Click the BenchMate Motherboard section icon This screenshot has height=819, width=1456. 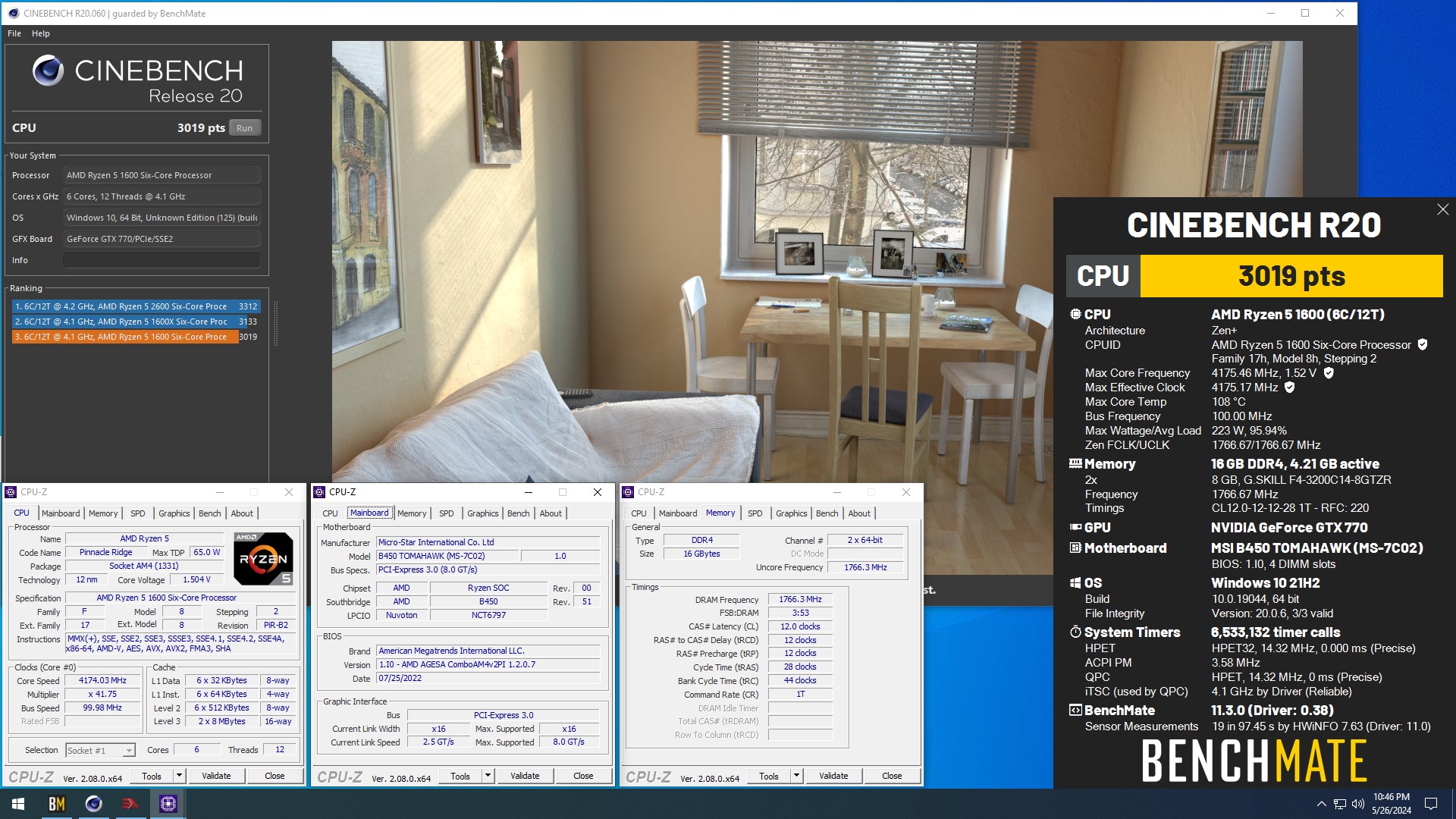[x=1075, y=548]
